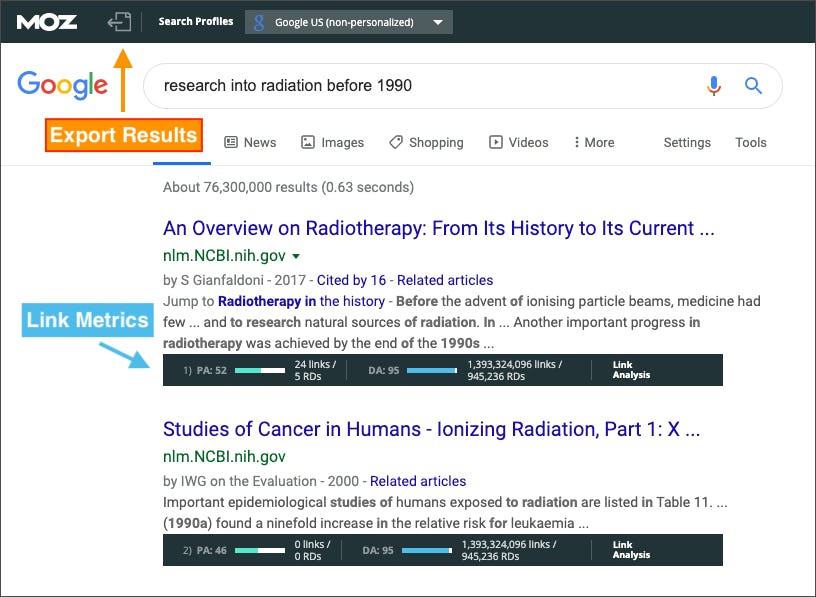This screenshot has width=816, height=597.
Task: Click the Google logo
Action: point(62,85)
